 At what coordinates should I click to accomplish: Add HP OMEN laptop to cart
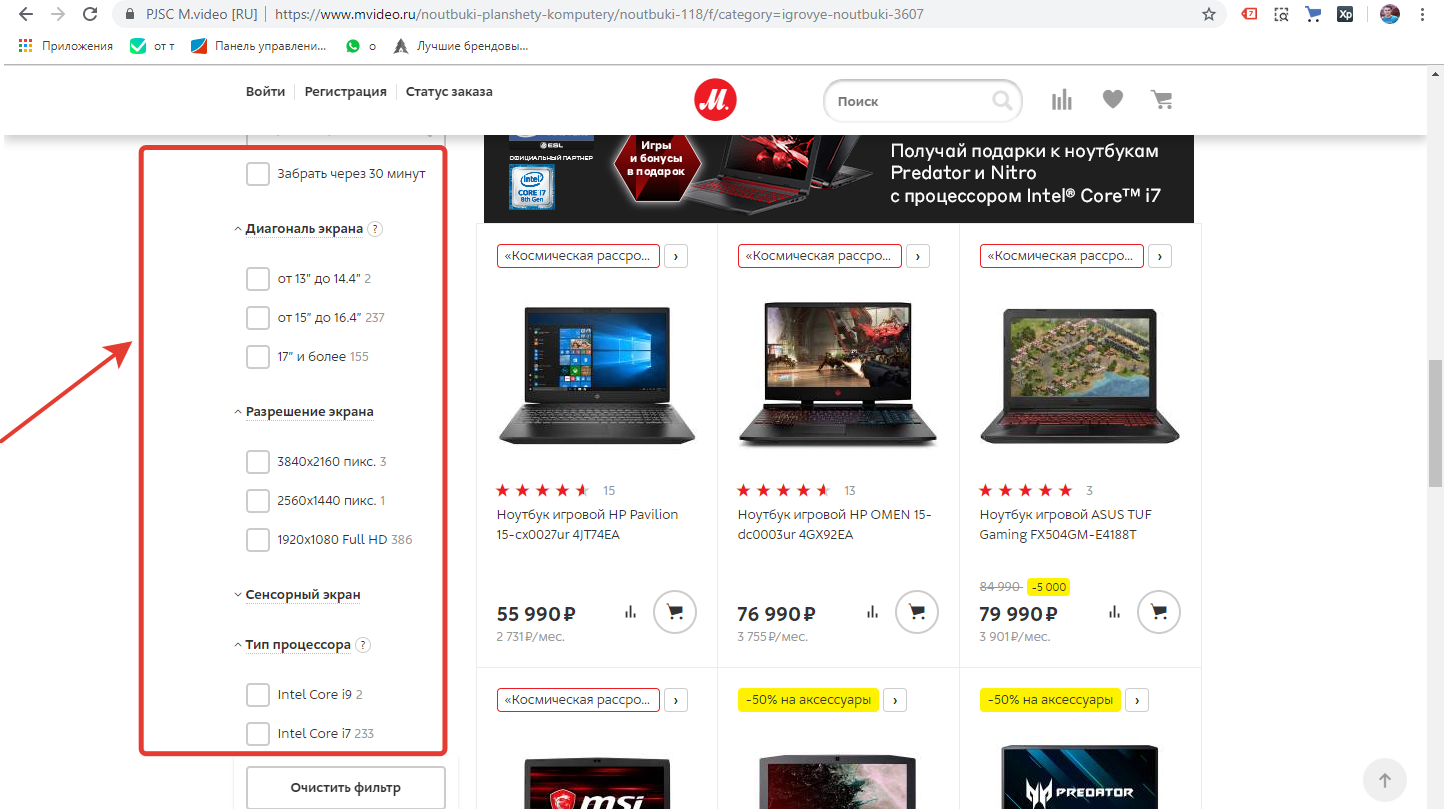click(x=917, y=612)
